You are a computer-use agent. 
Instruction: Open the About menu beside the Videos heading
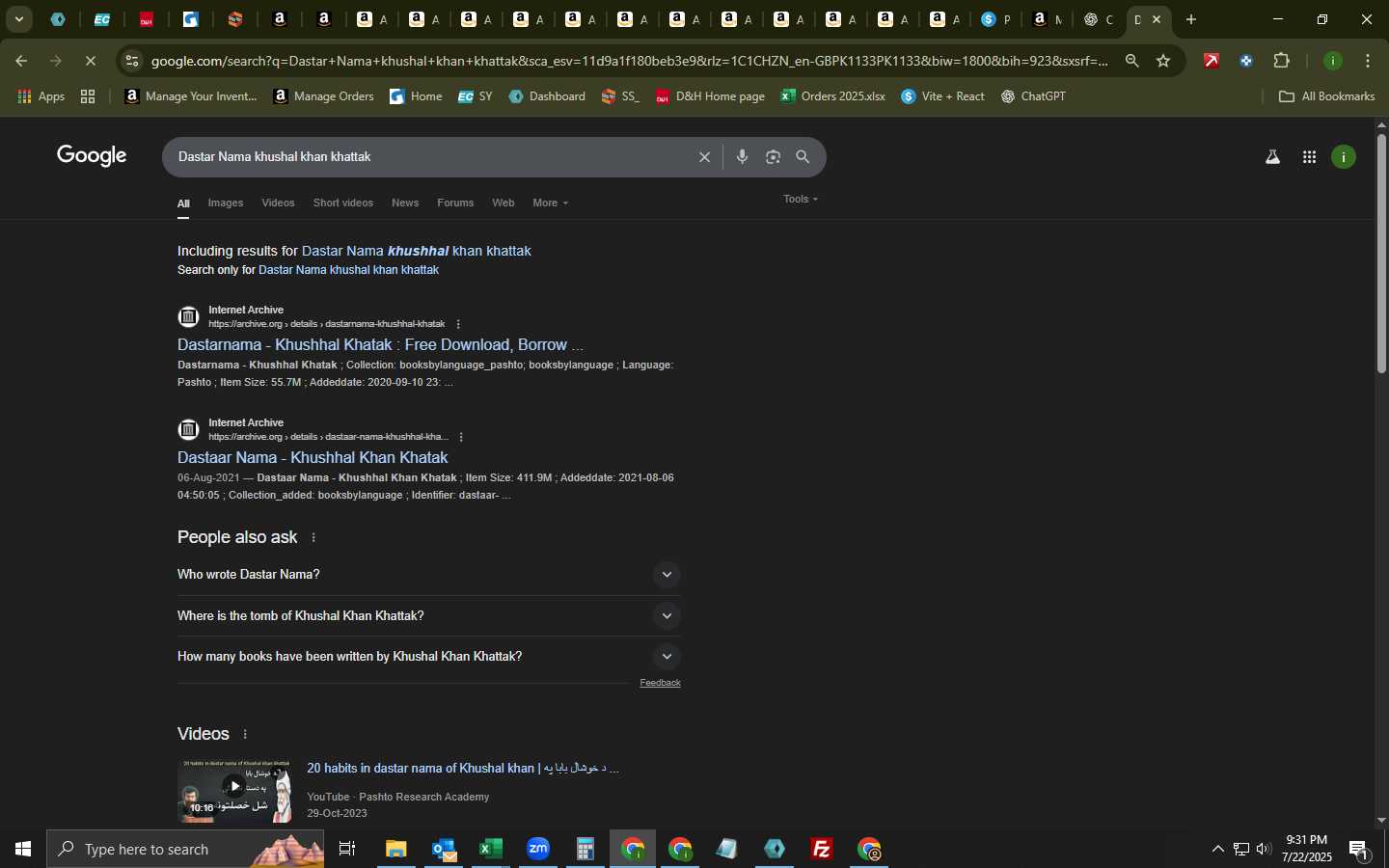245,734
